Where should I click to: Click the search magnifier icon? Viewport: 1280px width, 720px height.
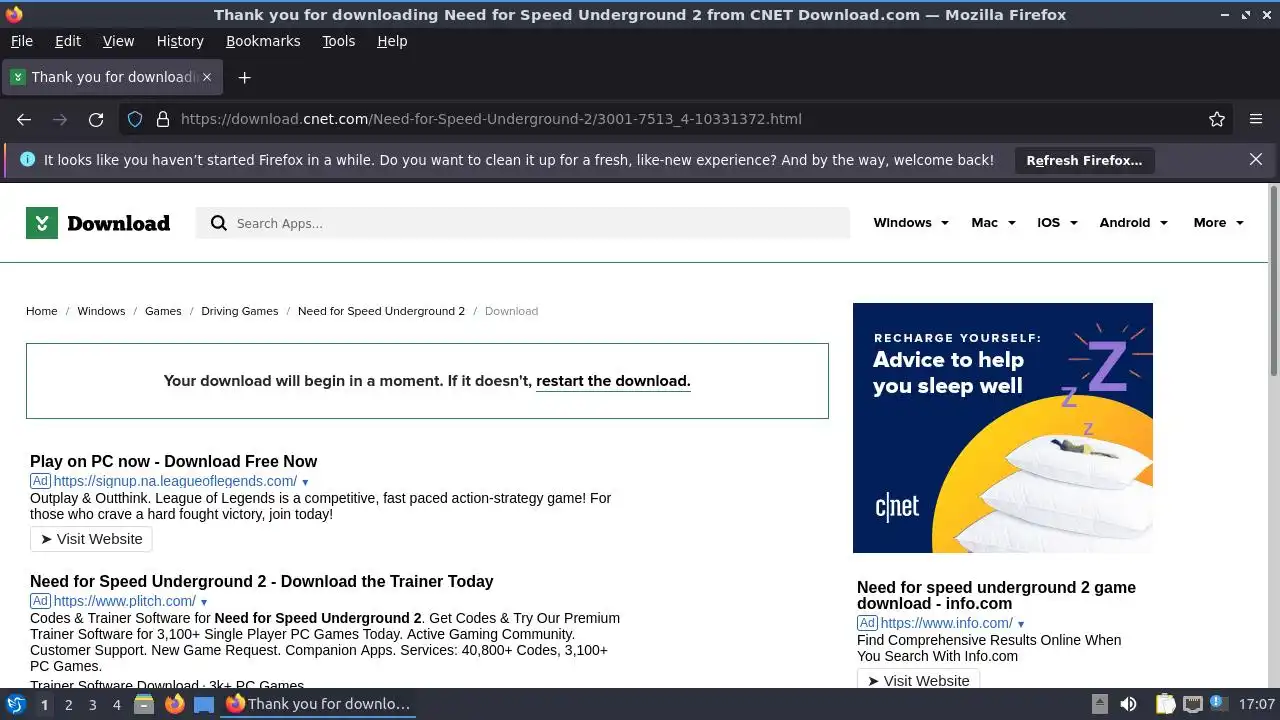click(x=219, y=223)
